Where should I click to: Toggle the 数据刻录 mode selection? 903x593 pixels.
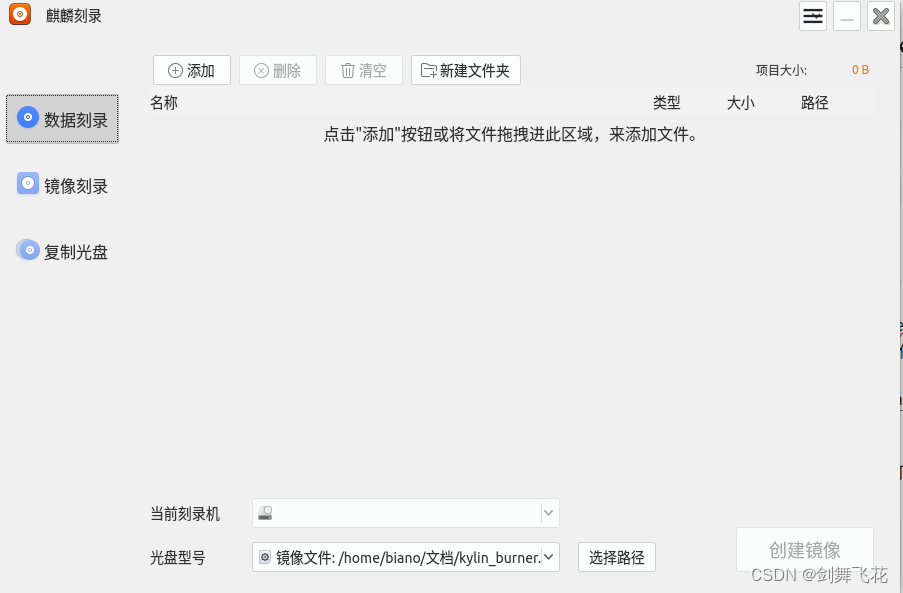(x=62, y=118)
